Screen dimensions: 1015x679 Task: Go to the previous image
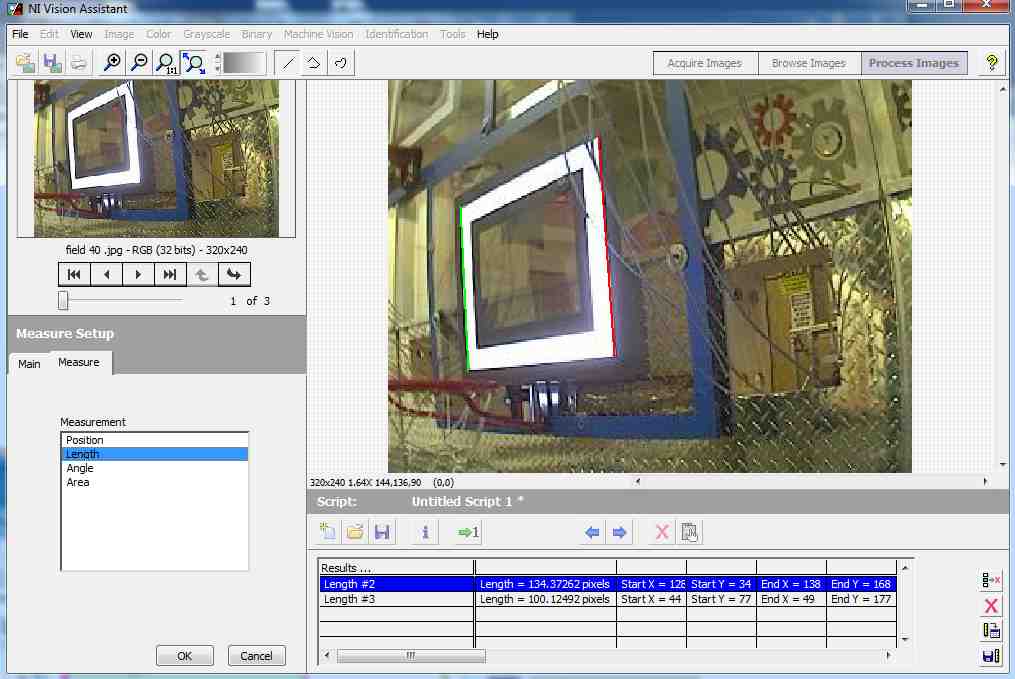click(106, 274)
